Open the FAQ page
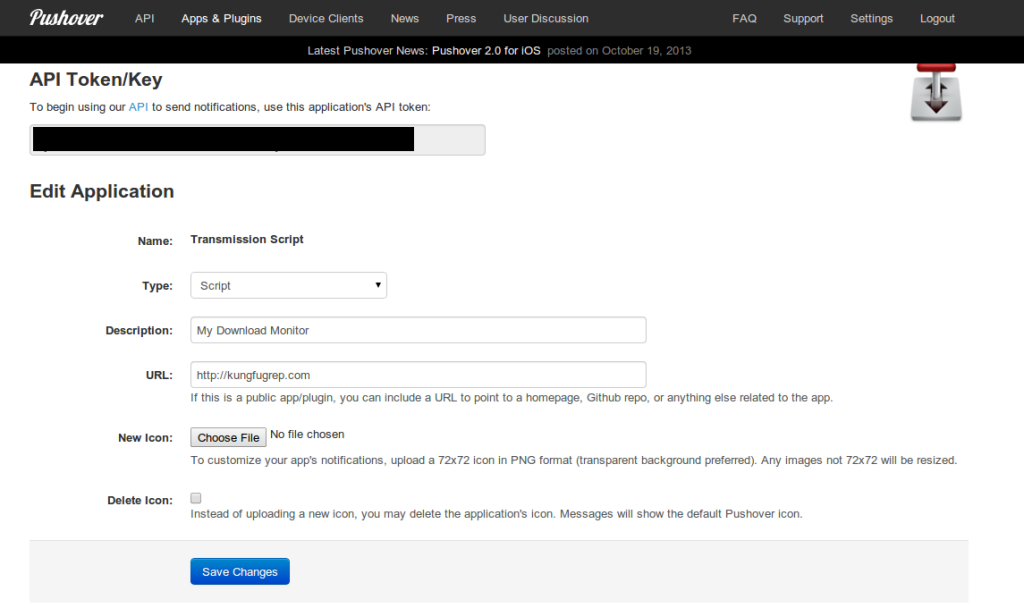 [x=744, y=18]
